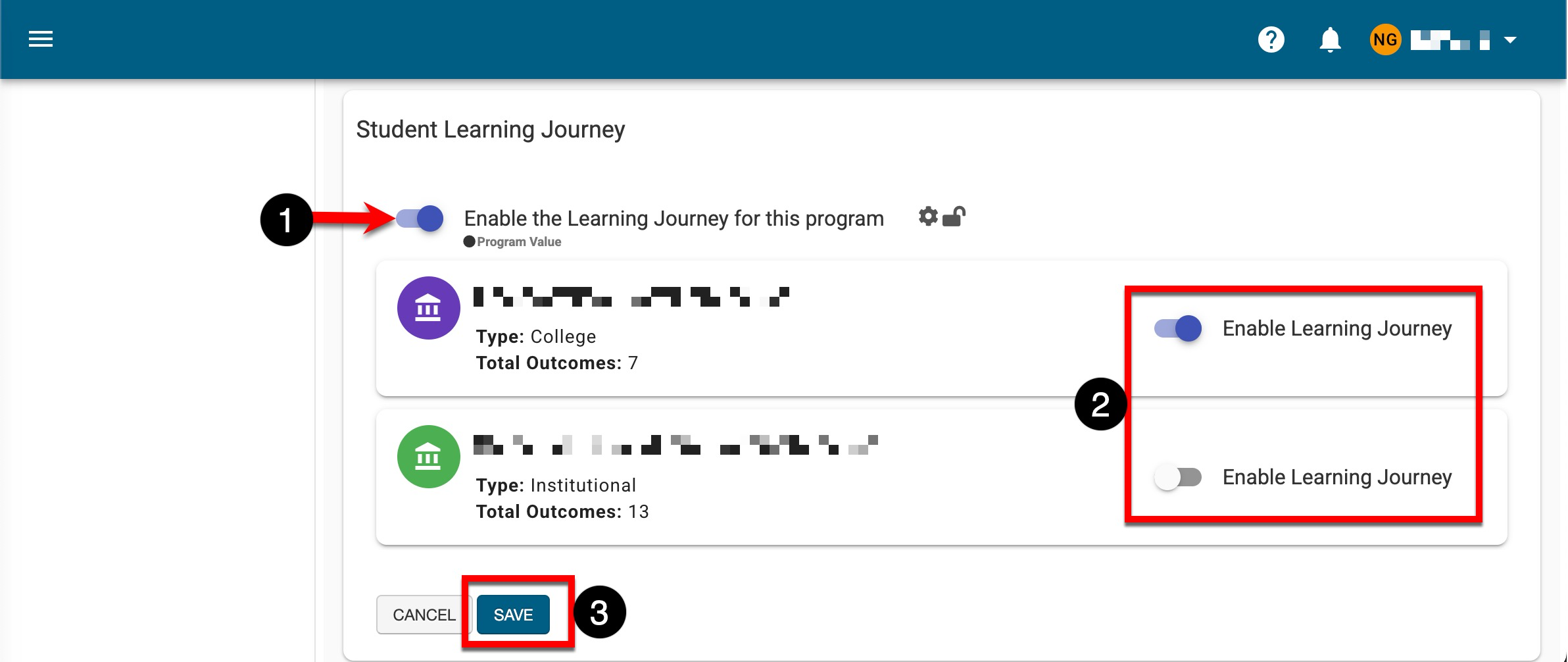This screenshot has height=662, width=1568.
Task: Click the purple College institution icon
Action: coord(428,308)
